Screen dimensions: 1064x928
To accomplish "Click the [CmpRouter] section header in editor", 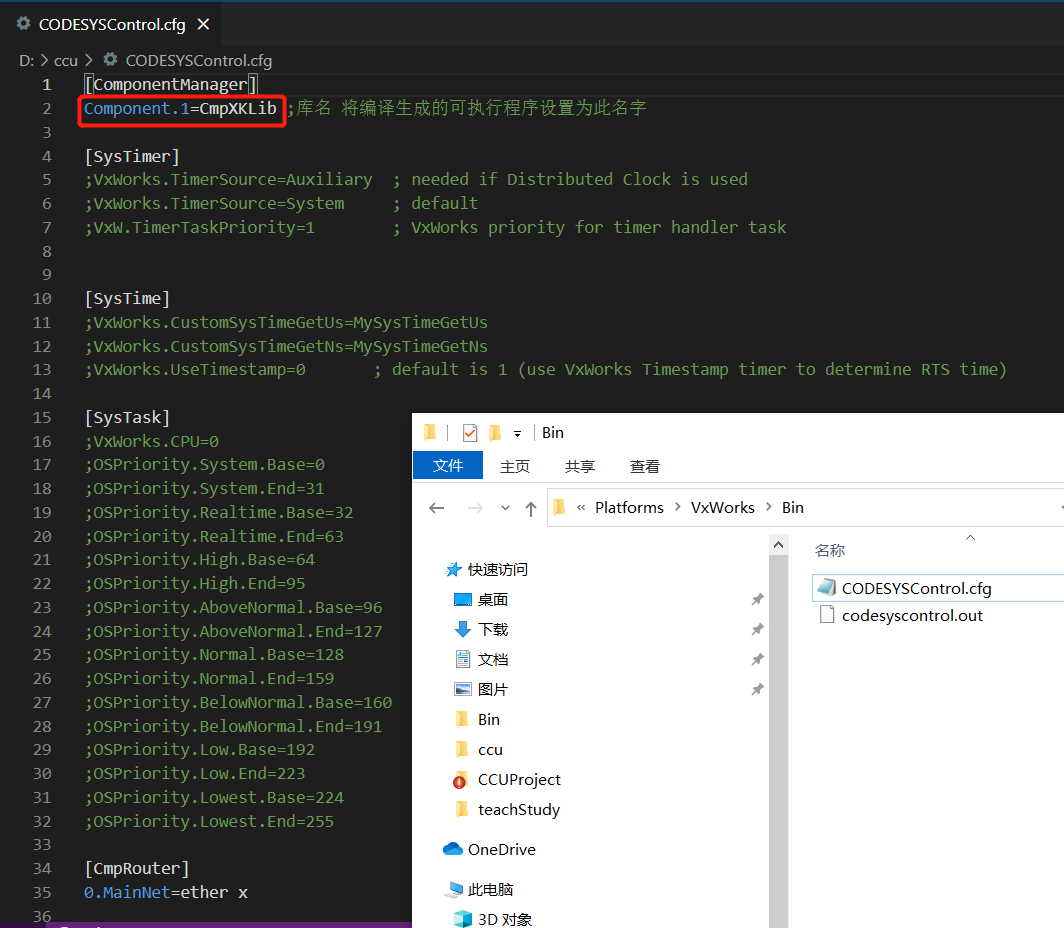I will 137,868.
